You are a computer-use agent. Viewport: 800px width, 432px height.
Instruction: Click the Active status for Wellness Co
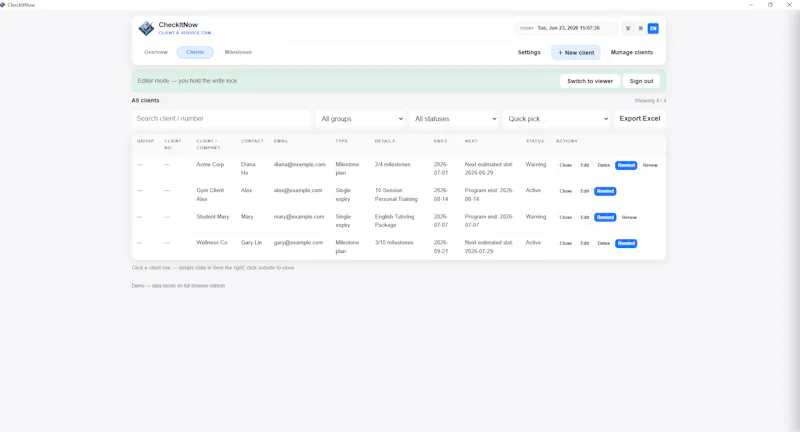(x=533, y=243)
